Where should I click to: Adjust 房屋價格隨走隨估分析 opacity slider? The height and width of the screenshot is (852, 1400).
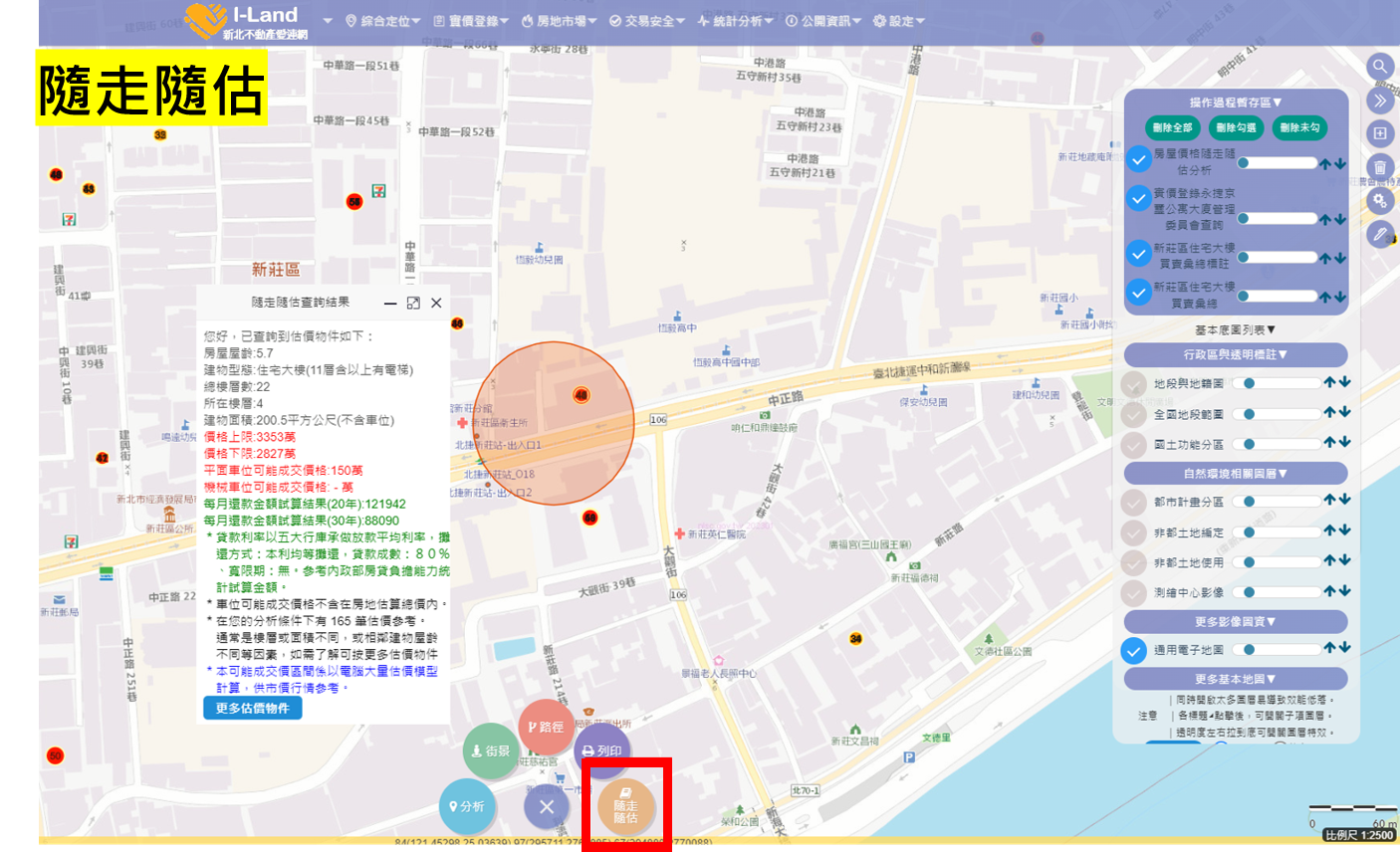(1278, 163)
